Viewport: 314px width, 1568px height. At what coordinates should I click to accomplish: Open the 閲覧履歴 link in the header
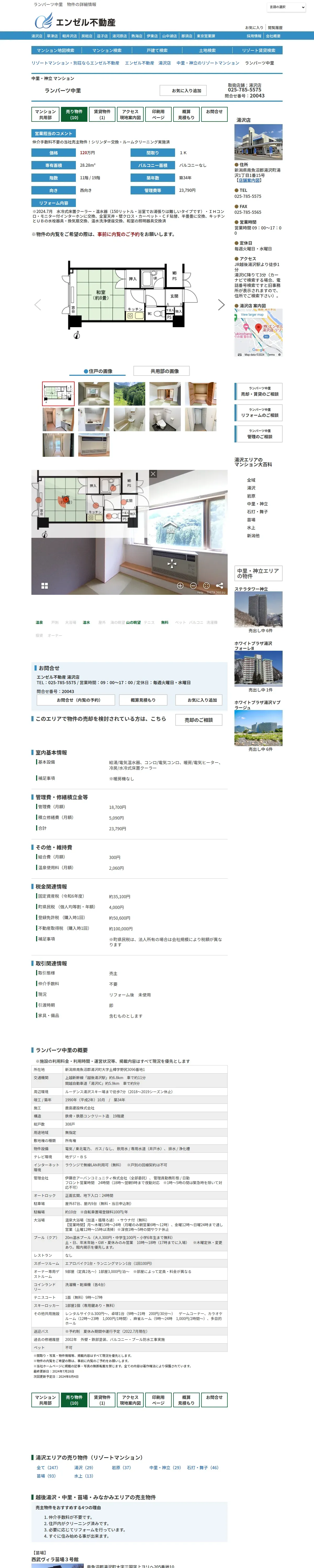(276, 27)
